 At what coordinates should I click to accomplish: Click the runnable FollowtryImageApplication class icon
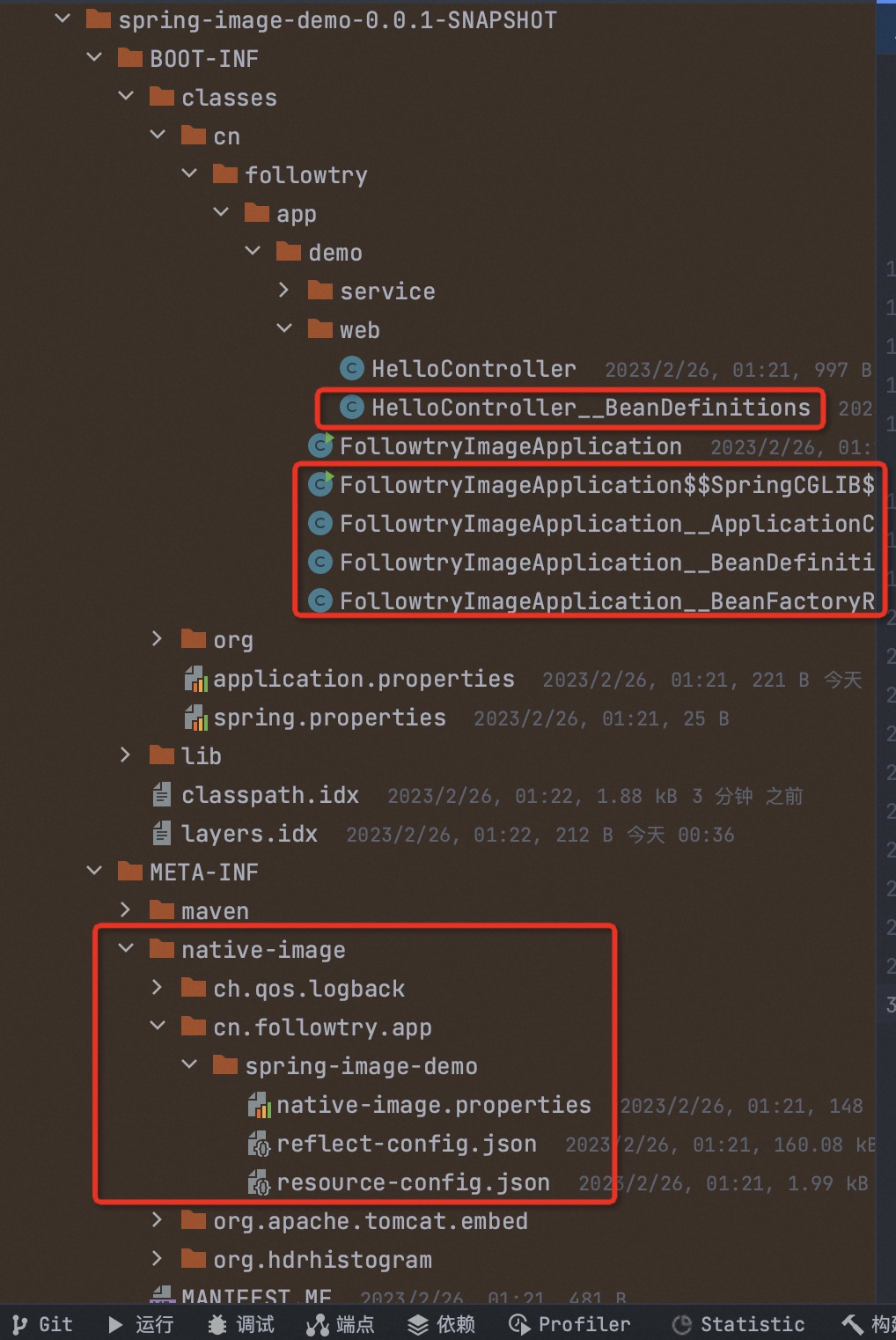(320, 445)
